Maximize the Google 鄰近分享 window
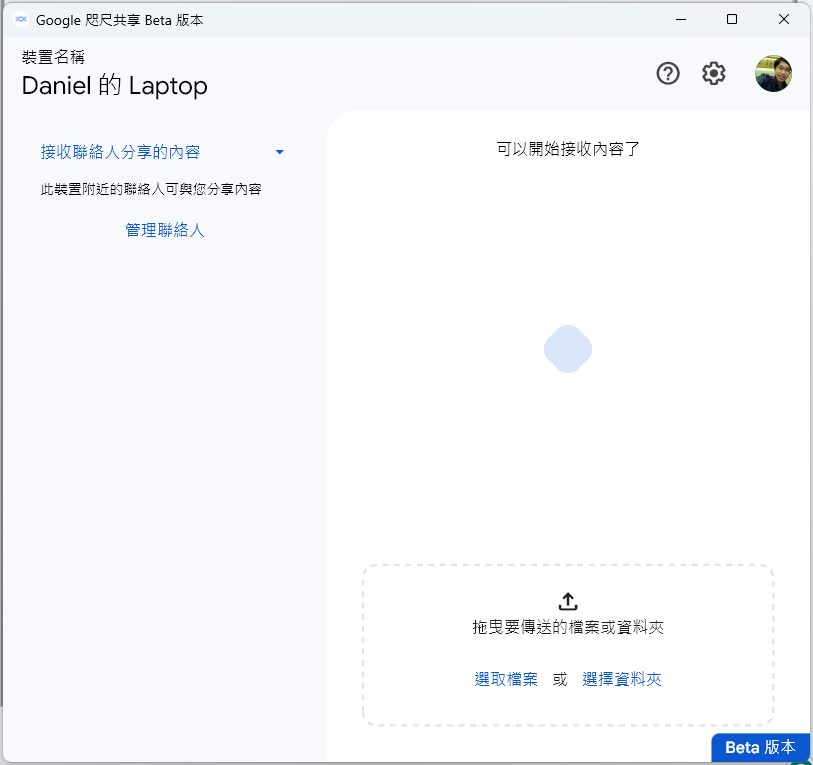 pos(732,20)
